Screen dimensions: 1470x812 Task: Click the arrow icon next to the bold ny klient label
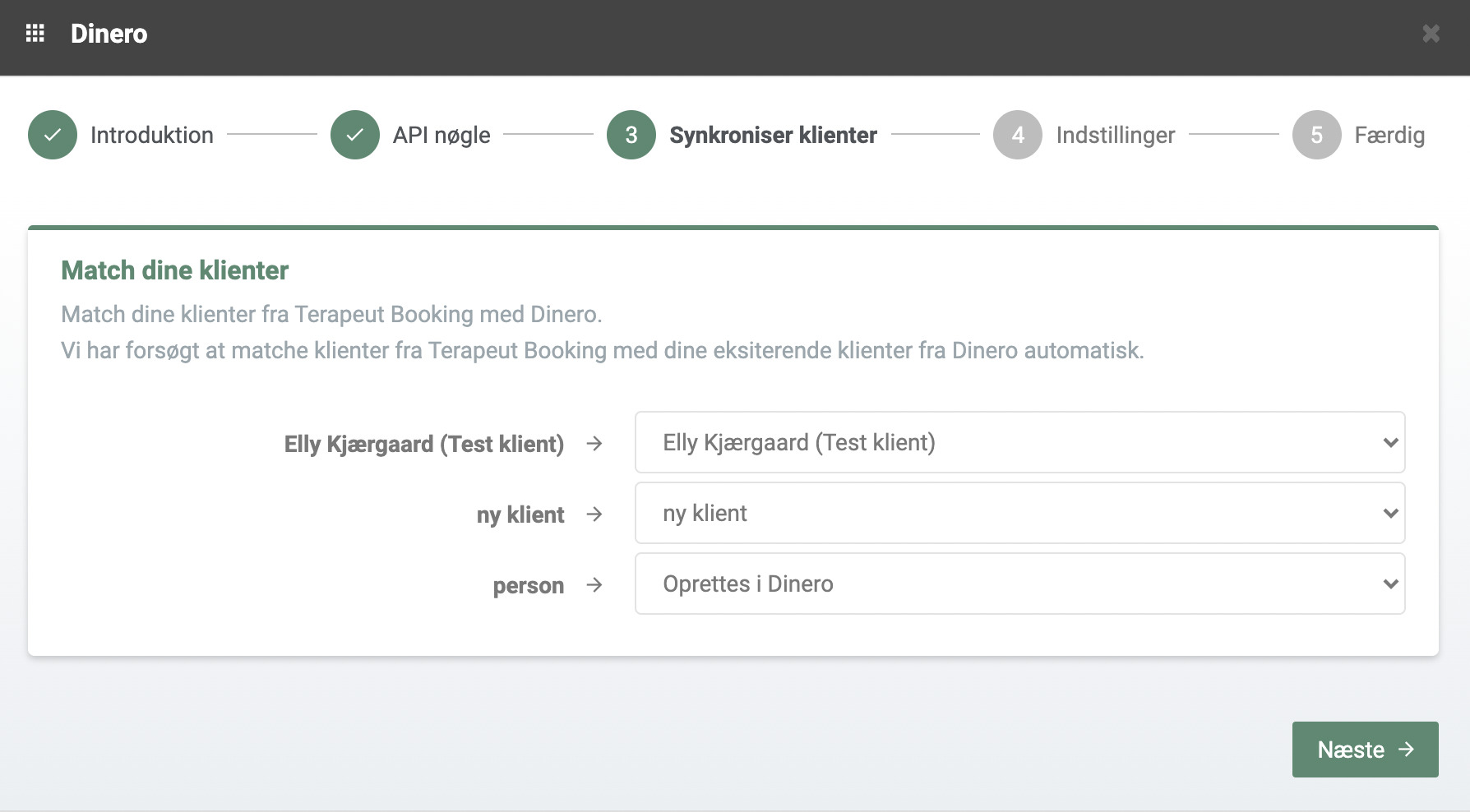coord(594,514)
